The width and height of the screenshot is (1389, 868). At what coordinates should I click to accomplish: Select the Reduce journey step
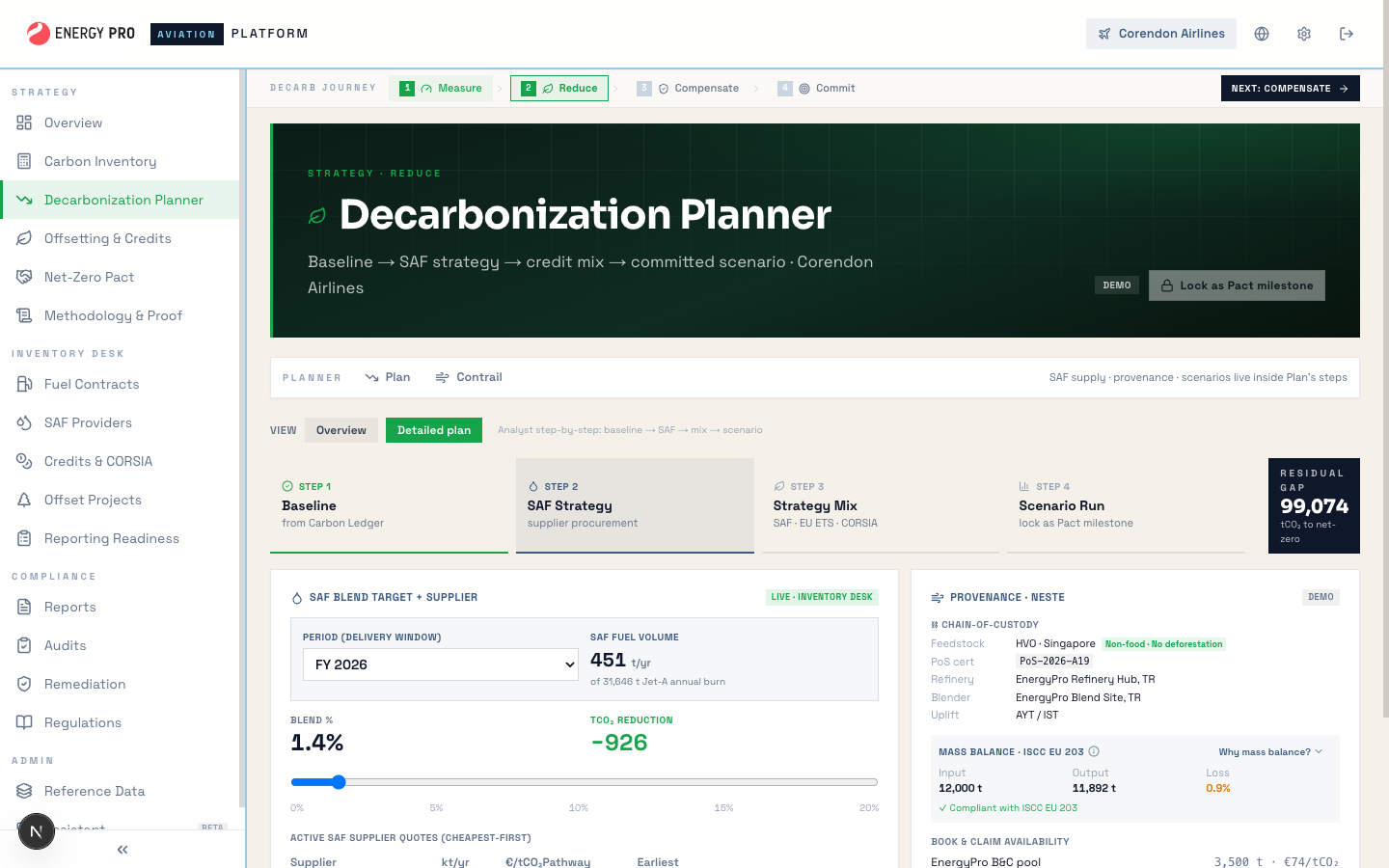[x=559, y=88]
